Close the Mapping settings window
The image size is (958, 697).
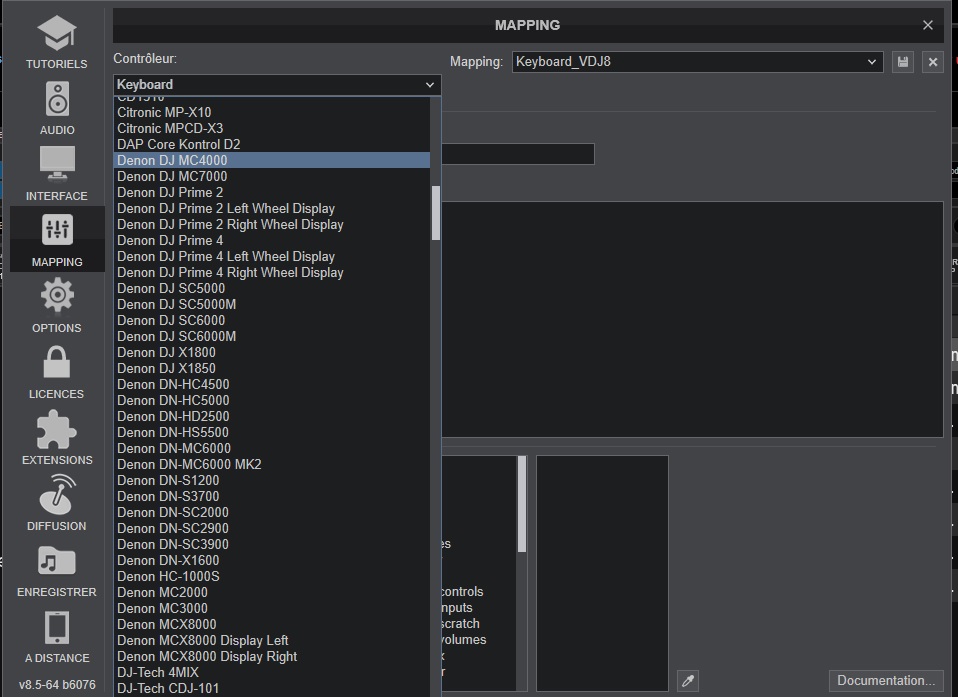(927, 25)
